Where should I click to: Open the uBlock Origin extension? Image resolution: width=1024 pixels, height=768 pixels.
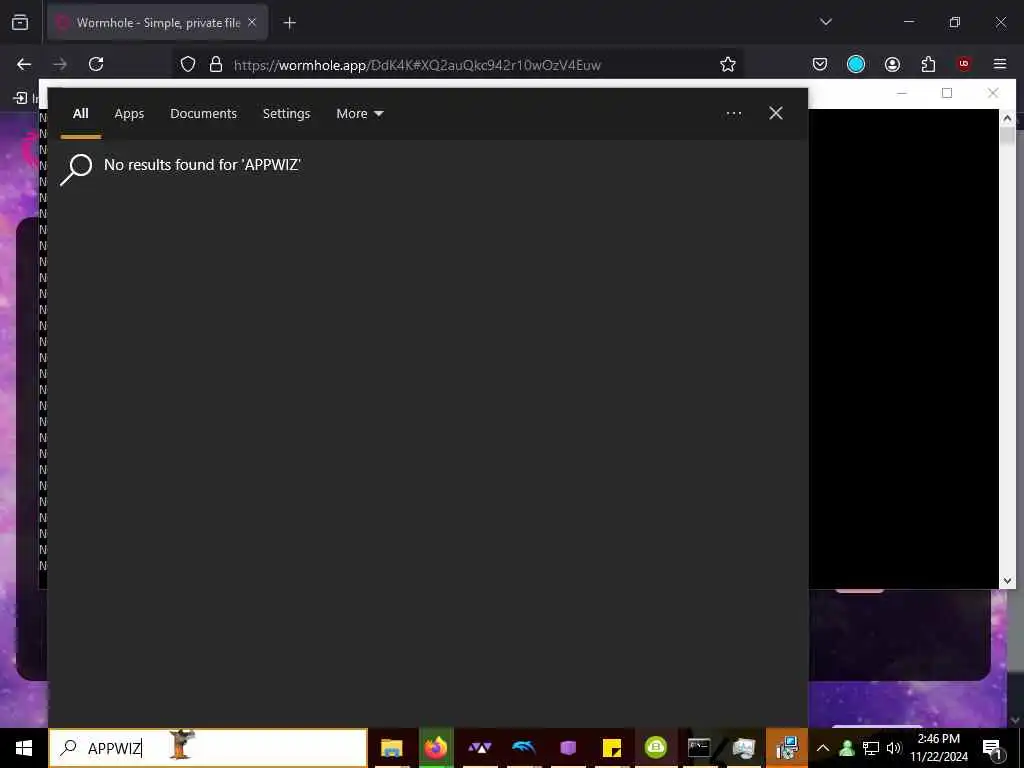(964, 64)
